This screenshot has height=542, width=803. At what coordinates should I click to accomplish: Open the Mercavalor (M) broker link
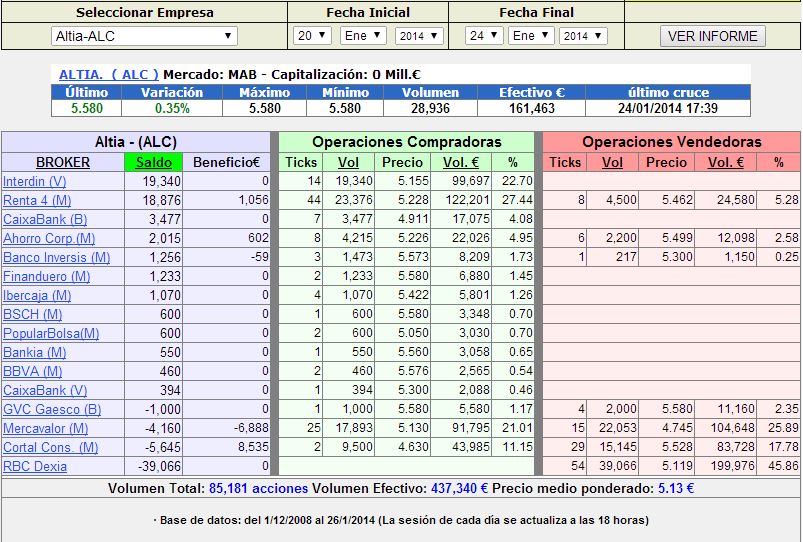45,428
